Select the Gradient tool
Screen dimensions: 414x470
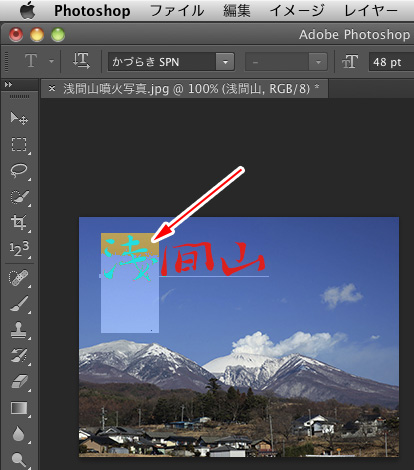tap(19, 408)
